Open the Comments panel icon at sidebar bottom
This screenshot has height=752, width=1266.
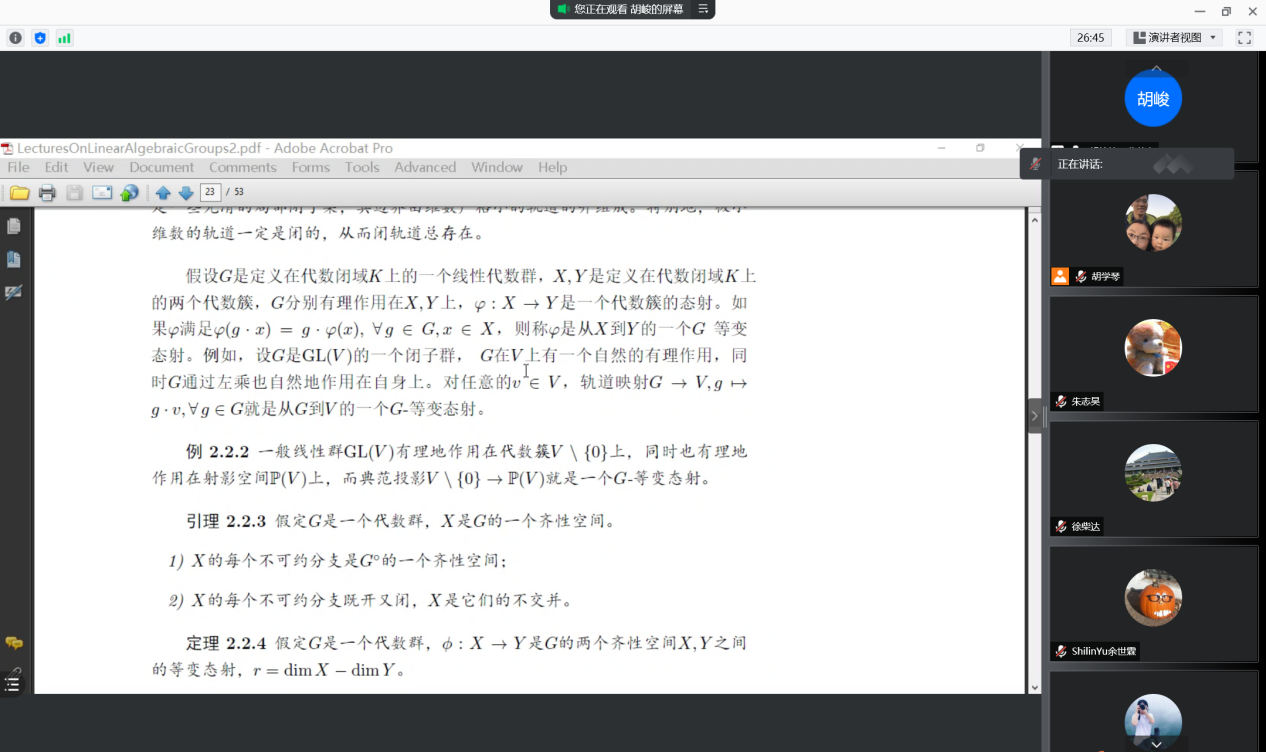pos(14,643)
